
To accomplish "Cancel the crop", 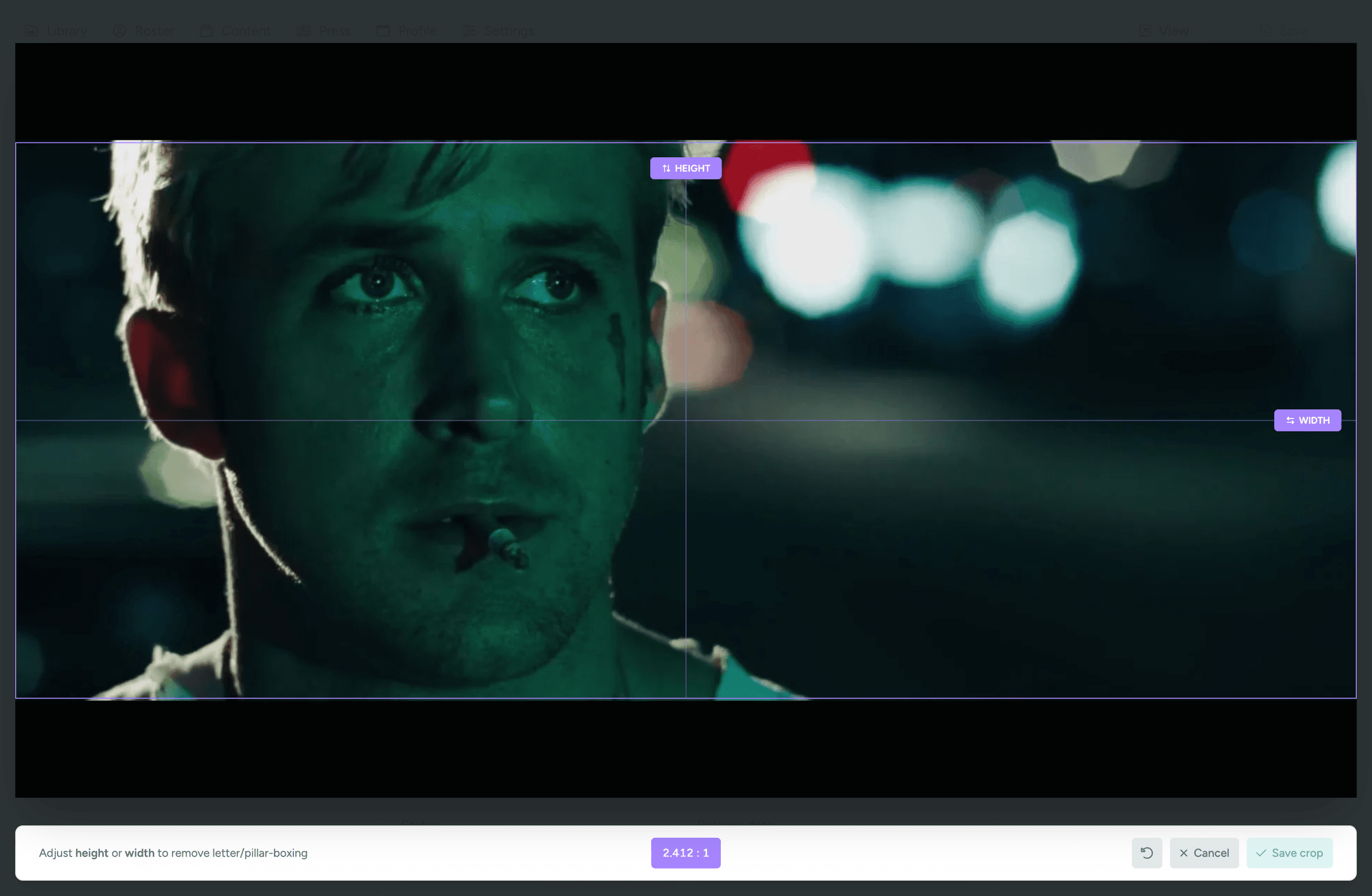I will click(1204, 853).
